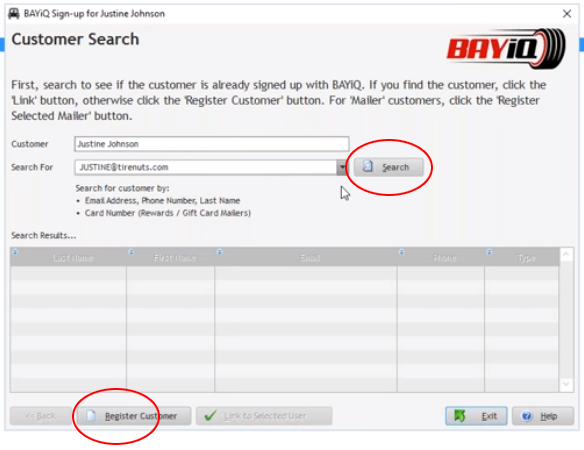Click the blue question mark Help icon

coord(526,416)
